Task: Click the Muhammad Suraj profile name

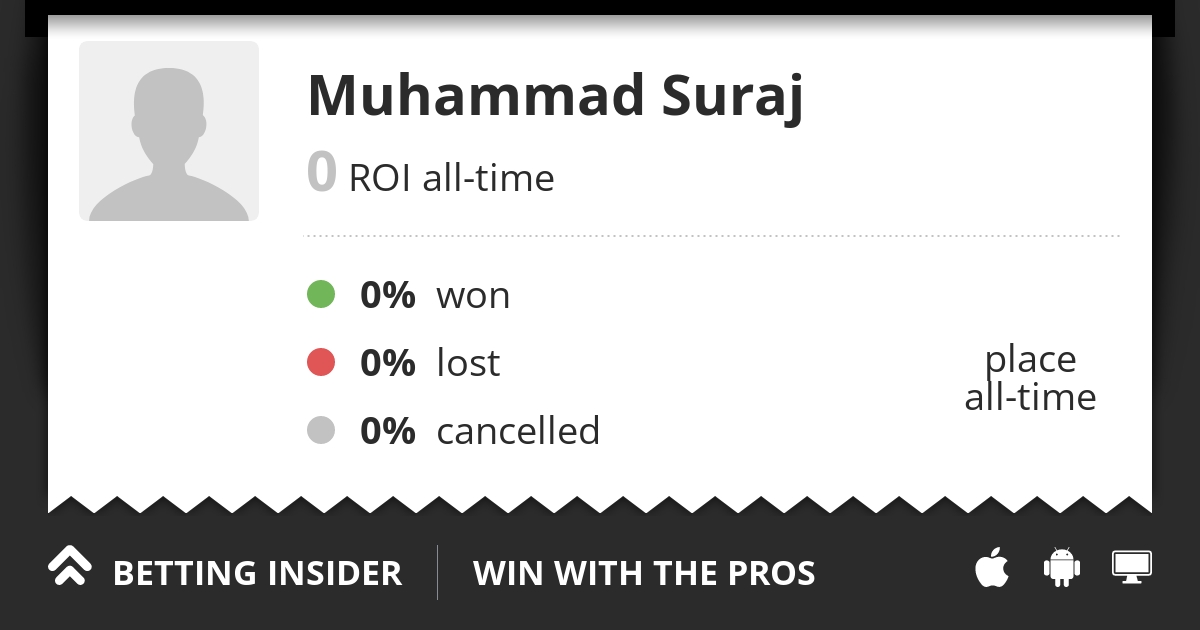Action: click(555, 96)
